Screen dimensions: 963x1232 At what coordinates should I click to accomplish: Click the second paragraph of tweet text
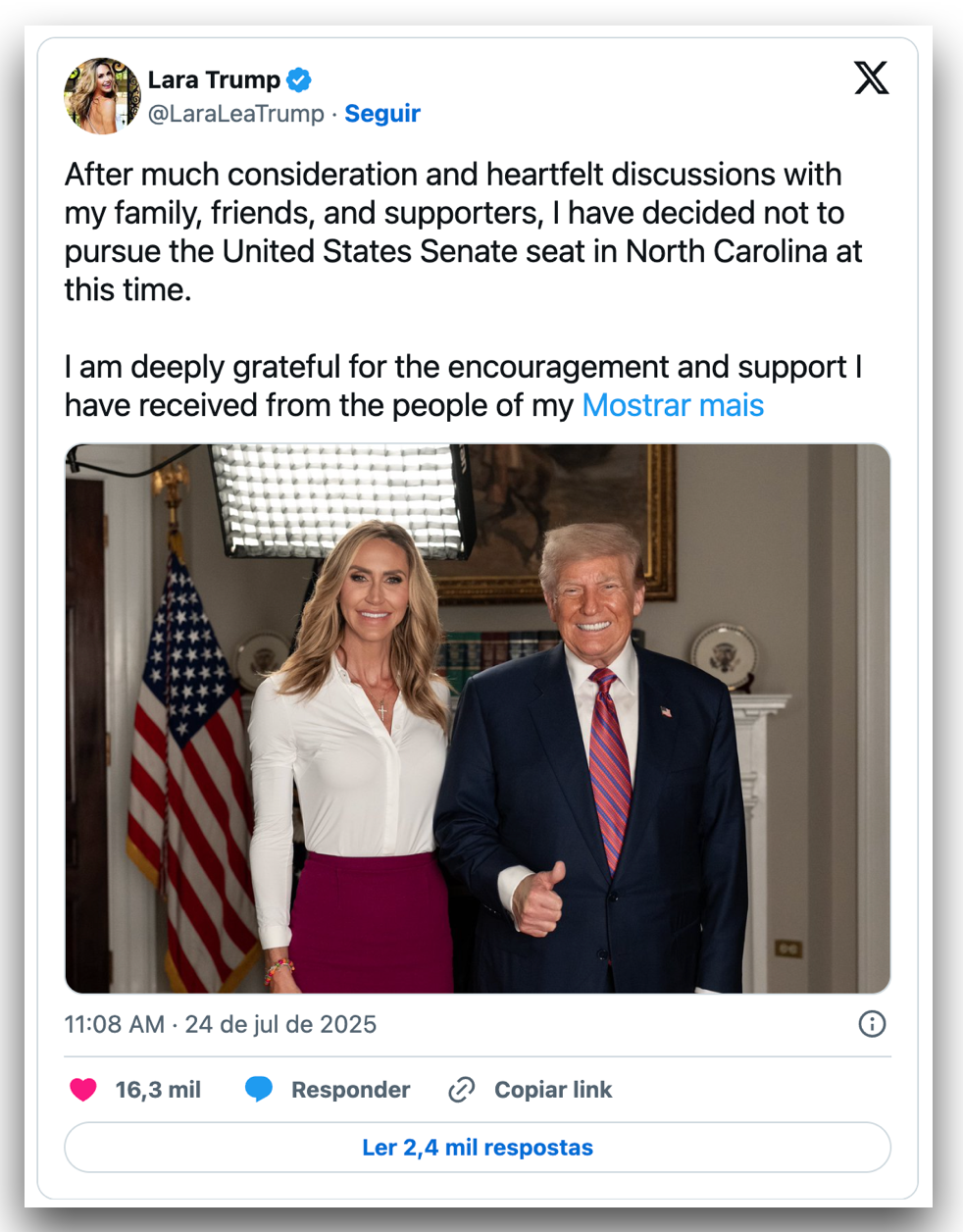[x=464, y=385]
